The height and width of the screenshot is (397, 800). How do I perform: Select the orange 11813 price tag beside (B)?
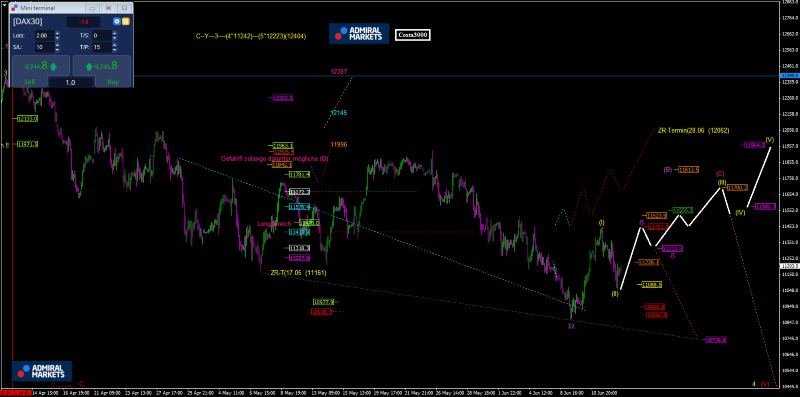click(689, 169)
